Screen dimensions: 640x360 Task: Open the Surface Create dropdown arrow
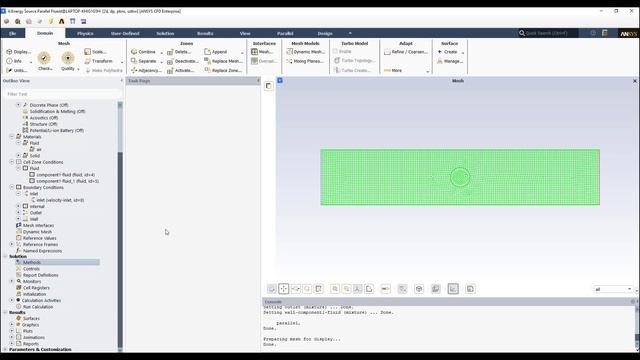pyautogui.click(x=463, y=52)
